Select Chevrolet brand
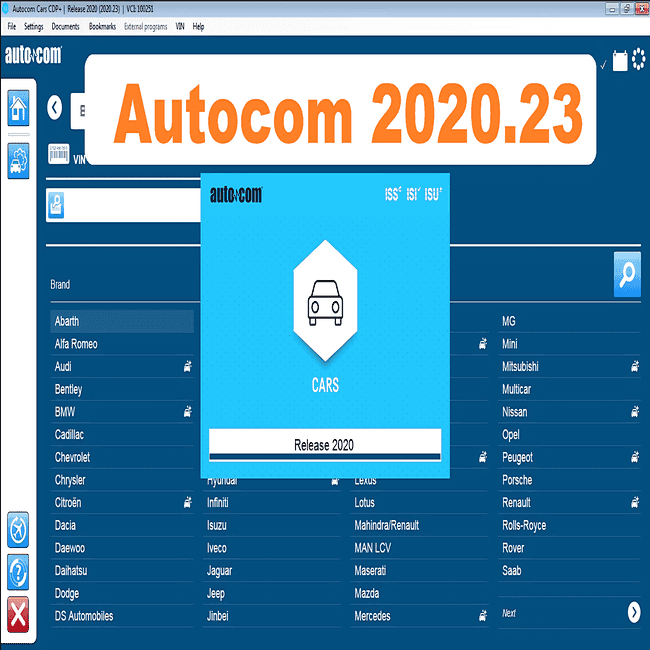This screenshot has height=650, width=650. pyautogui.click(x=122, y=457)
